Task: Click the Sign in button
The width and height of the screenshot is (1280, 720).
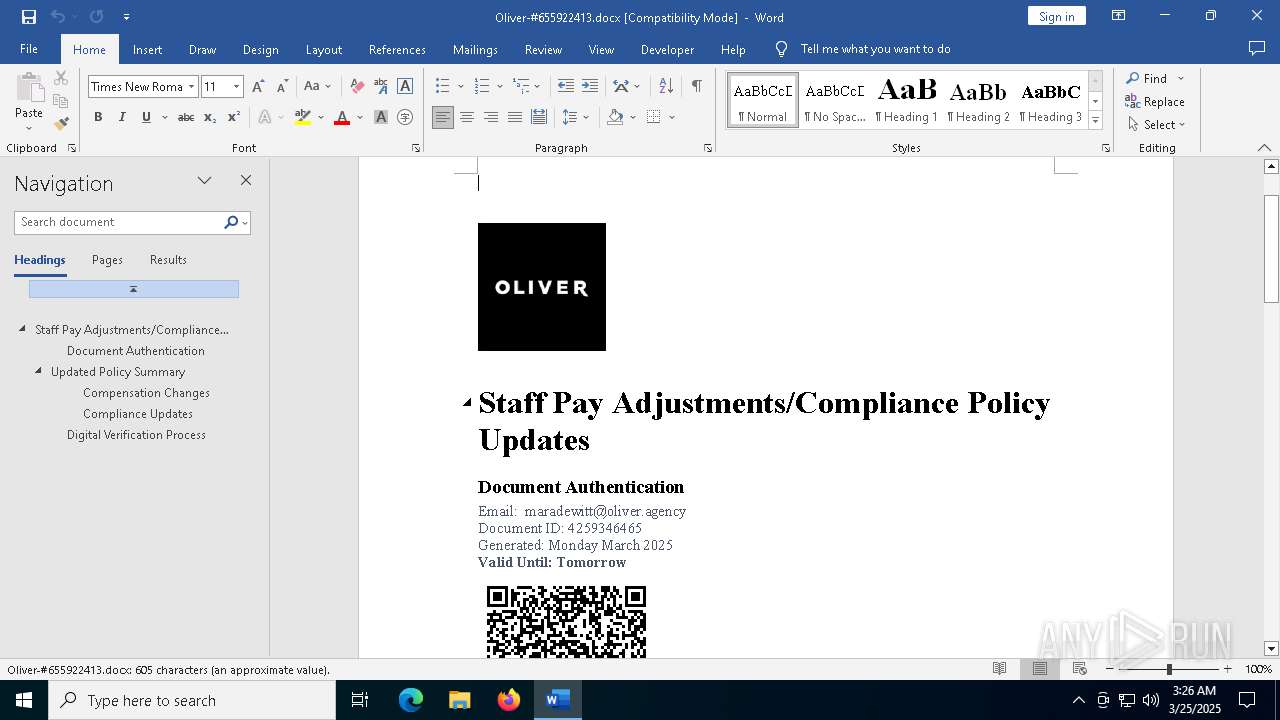Action: pos(1056,16)
